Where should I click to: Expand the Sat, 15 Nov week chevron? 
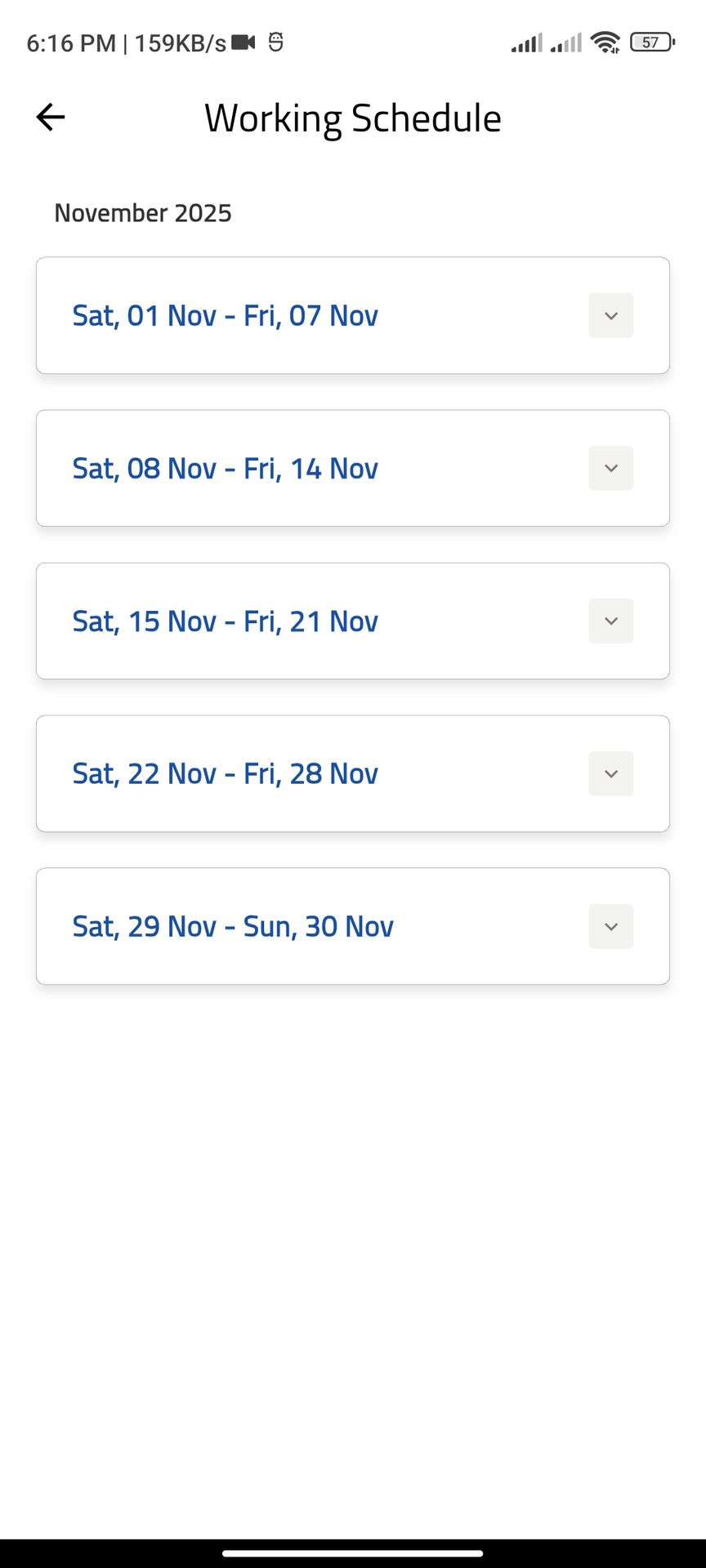610,621
